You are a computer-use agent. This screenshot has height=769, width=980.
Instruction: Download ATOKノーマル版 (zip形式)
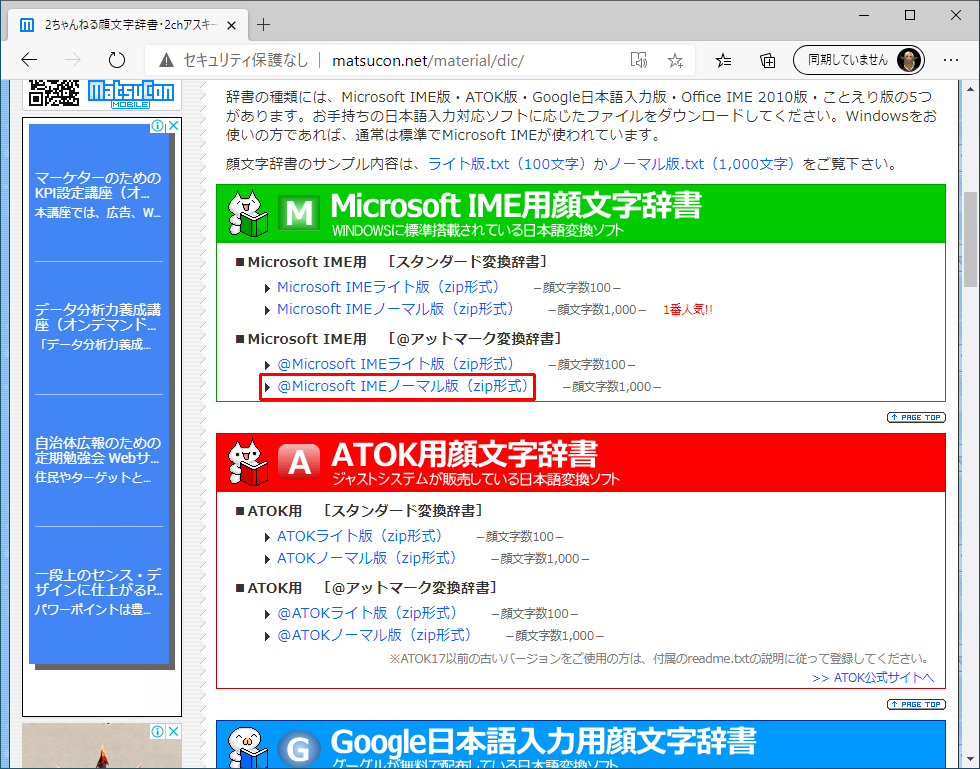[367, 558]
